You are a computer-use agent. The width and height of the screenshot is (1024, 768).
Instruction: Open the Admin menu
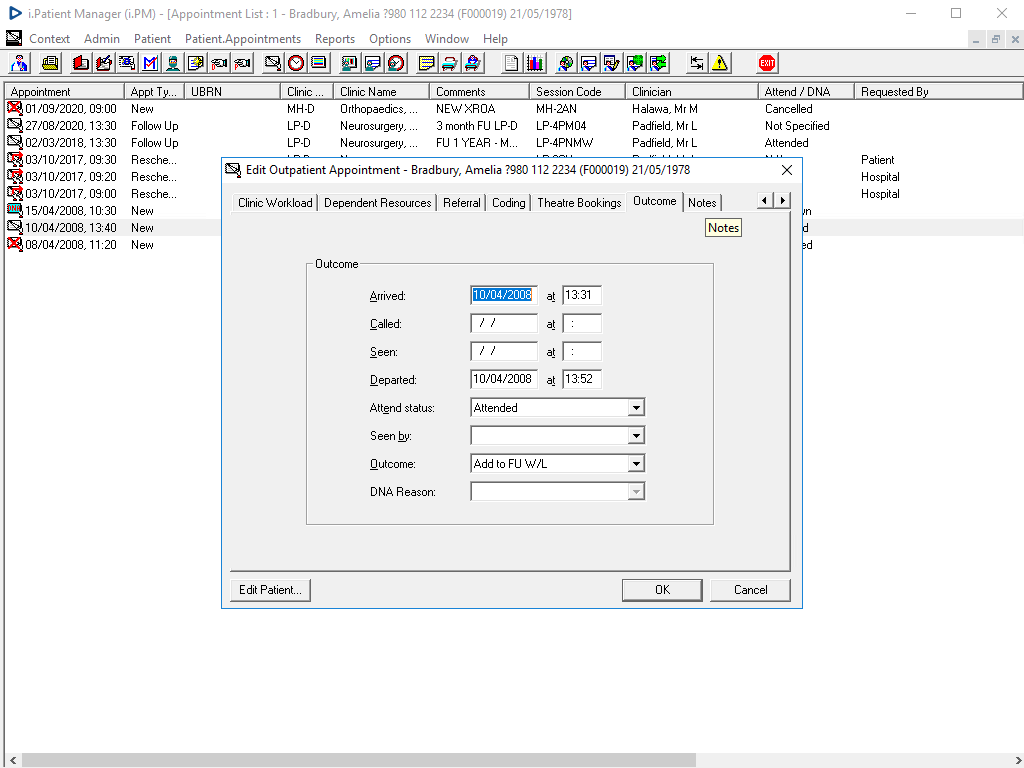click(102, 39)
